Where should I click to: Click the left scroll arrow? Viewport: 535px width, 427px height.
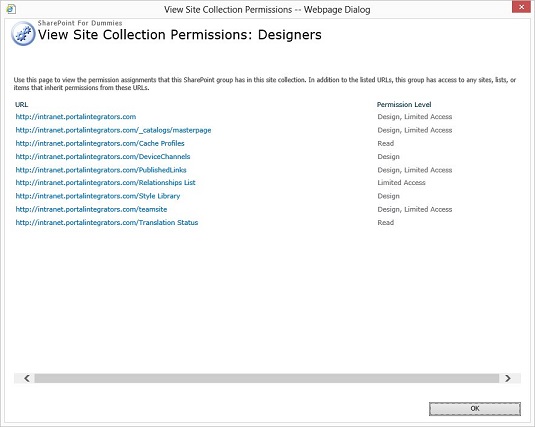(27, 378)
